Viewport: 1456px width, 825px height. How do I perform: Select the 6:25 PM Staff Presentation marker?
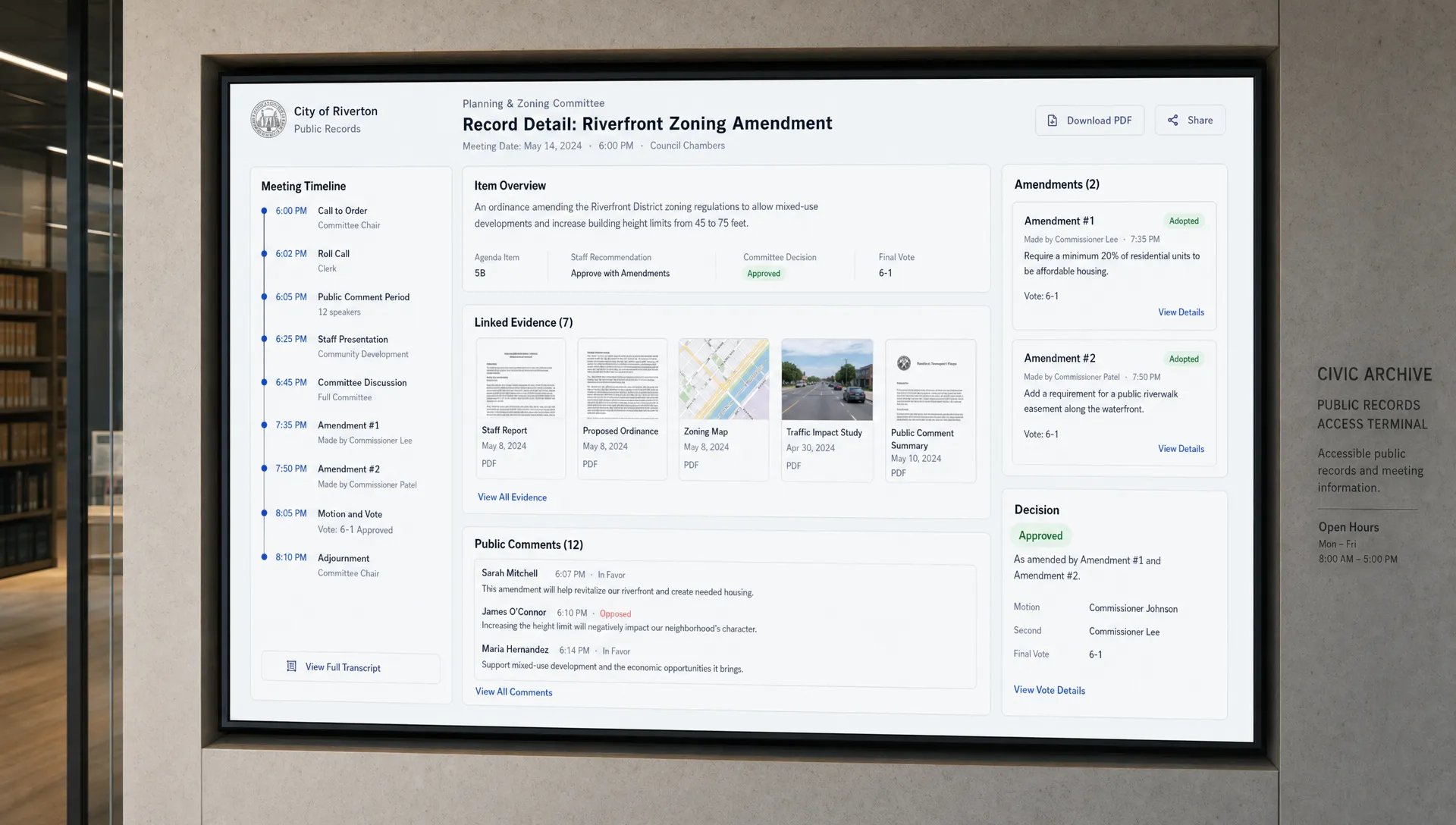click(264, 339)
